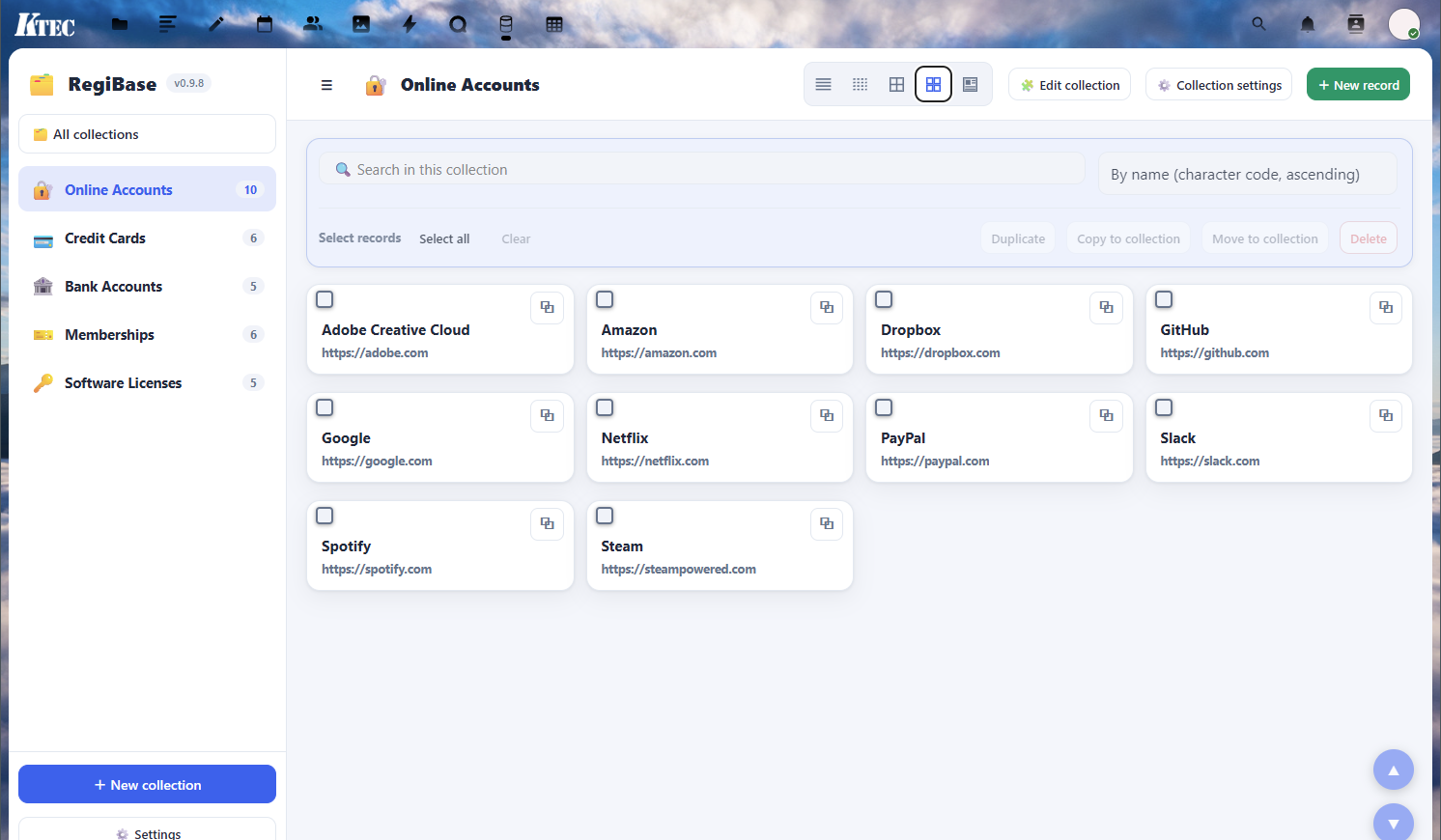Open the notifications bell
Screen dimensions: 1441x840
click(x=1308, y=24)
